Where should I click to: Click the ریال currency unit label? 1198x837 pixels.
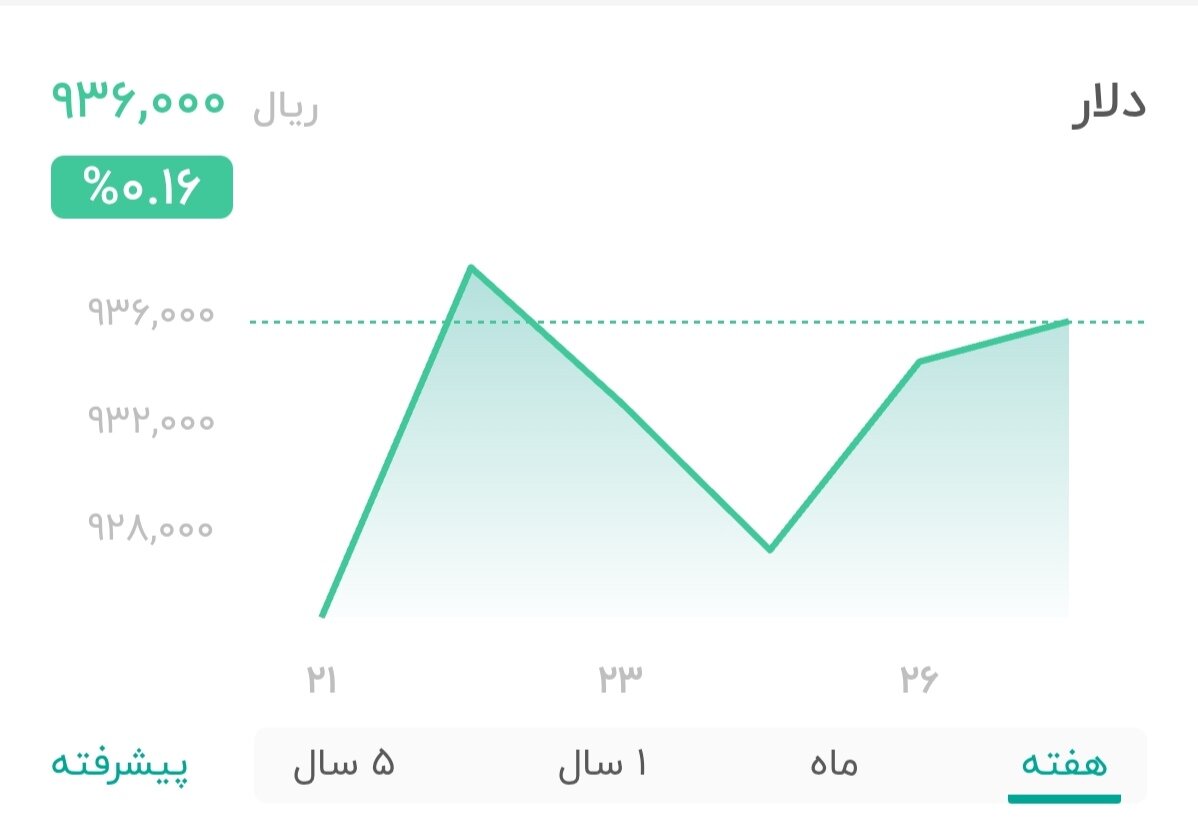pos(283,110)
